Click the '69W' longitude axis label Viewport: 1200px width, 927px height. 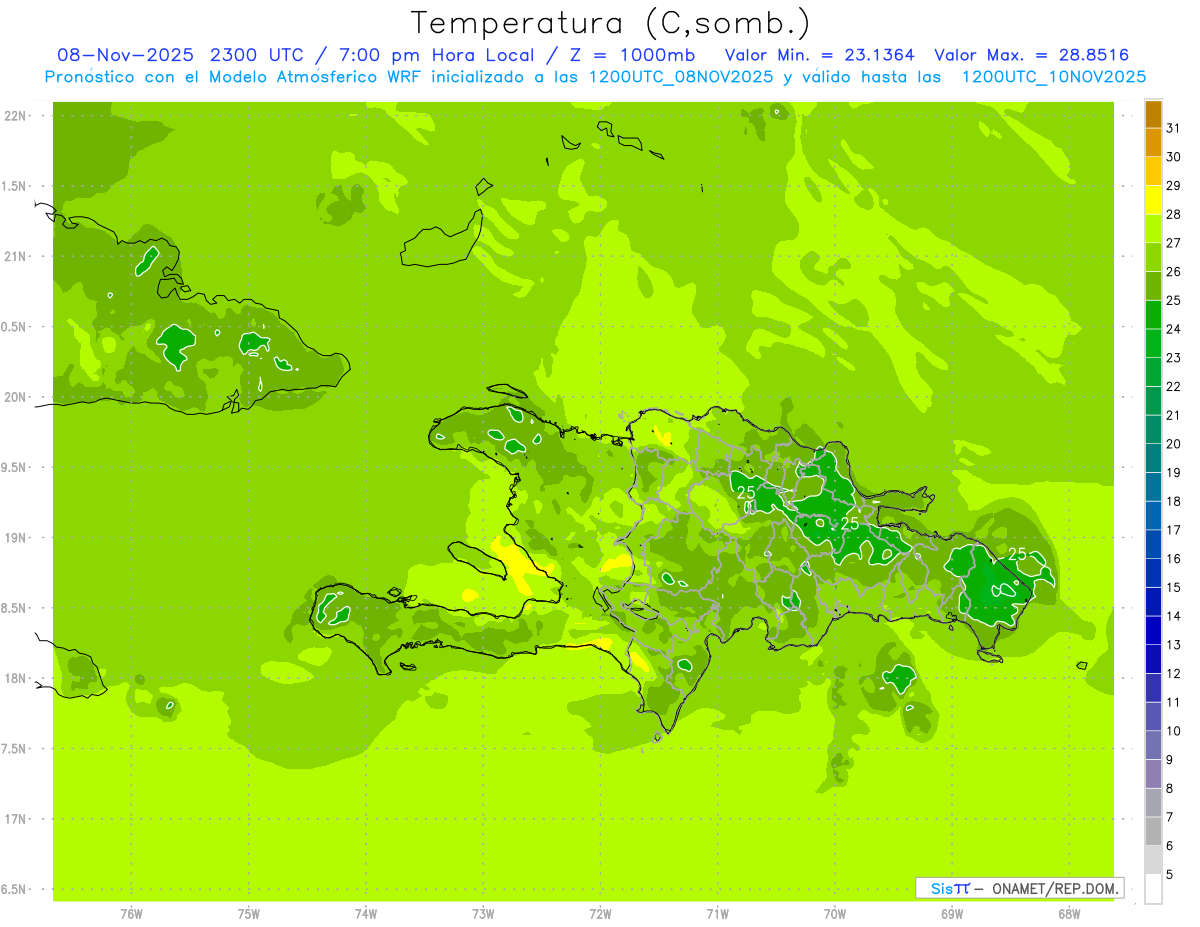tap(952, 914)
